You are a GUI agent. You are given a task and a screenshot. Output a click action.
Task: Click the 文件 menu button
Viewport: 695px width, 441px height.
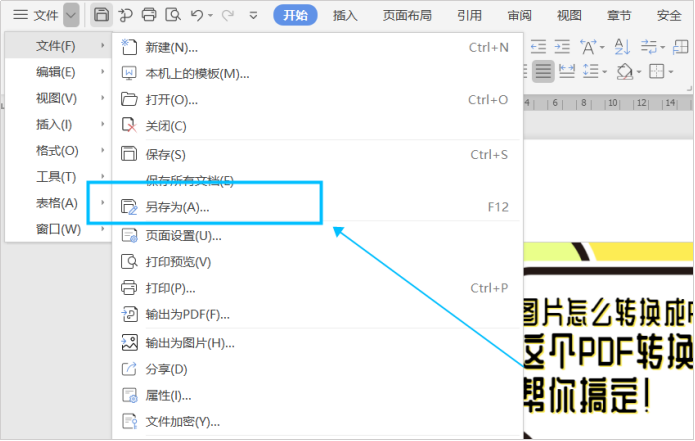46,16
